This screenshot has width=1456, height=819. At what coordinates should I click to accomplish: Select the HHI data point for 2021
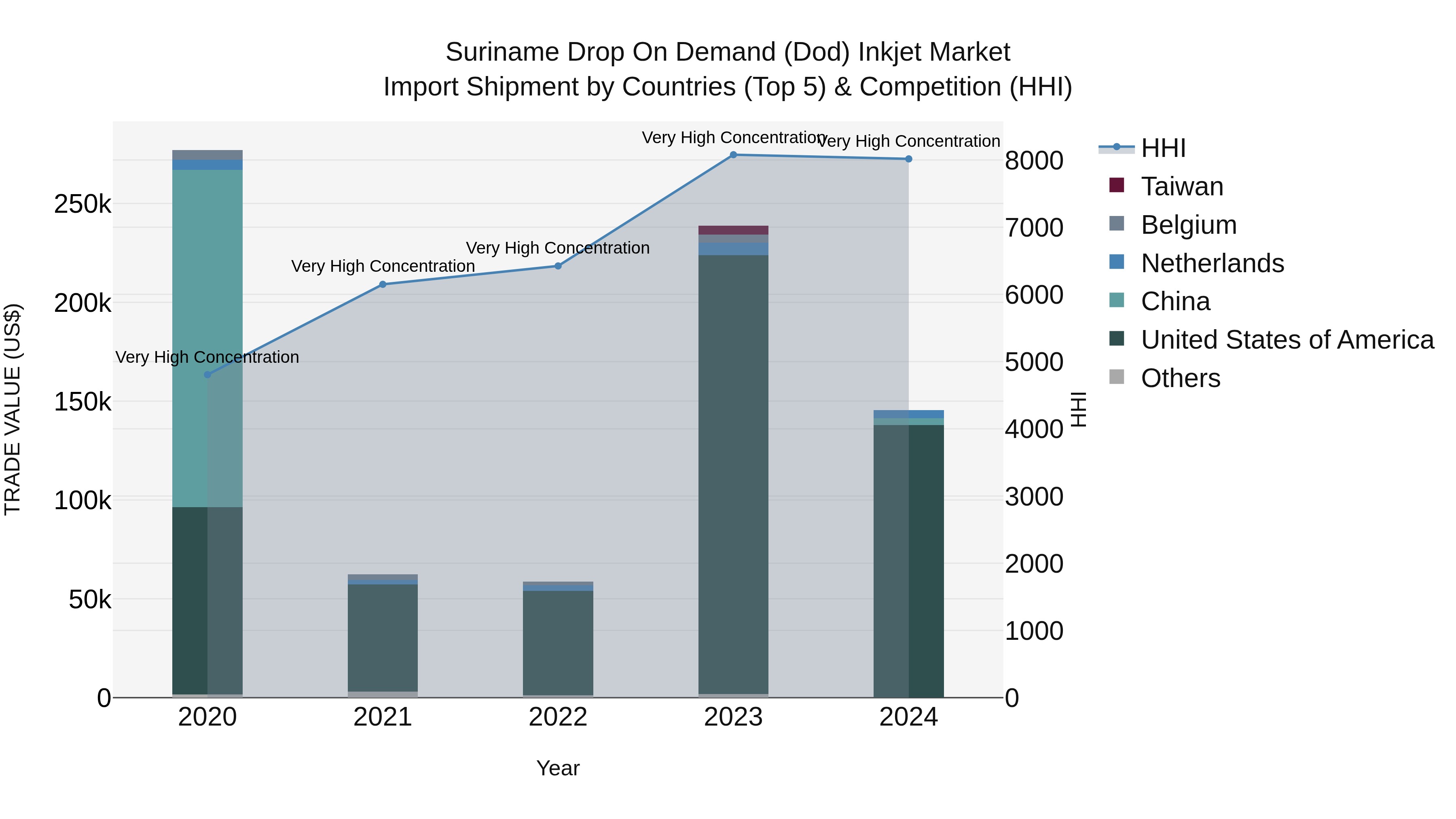(383, 284)
